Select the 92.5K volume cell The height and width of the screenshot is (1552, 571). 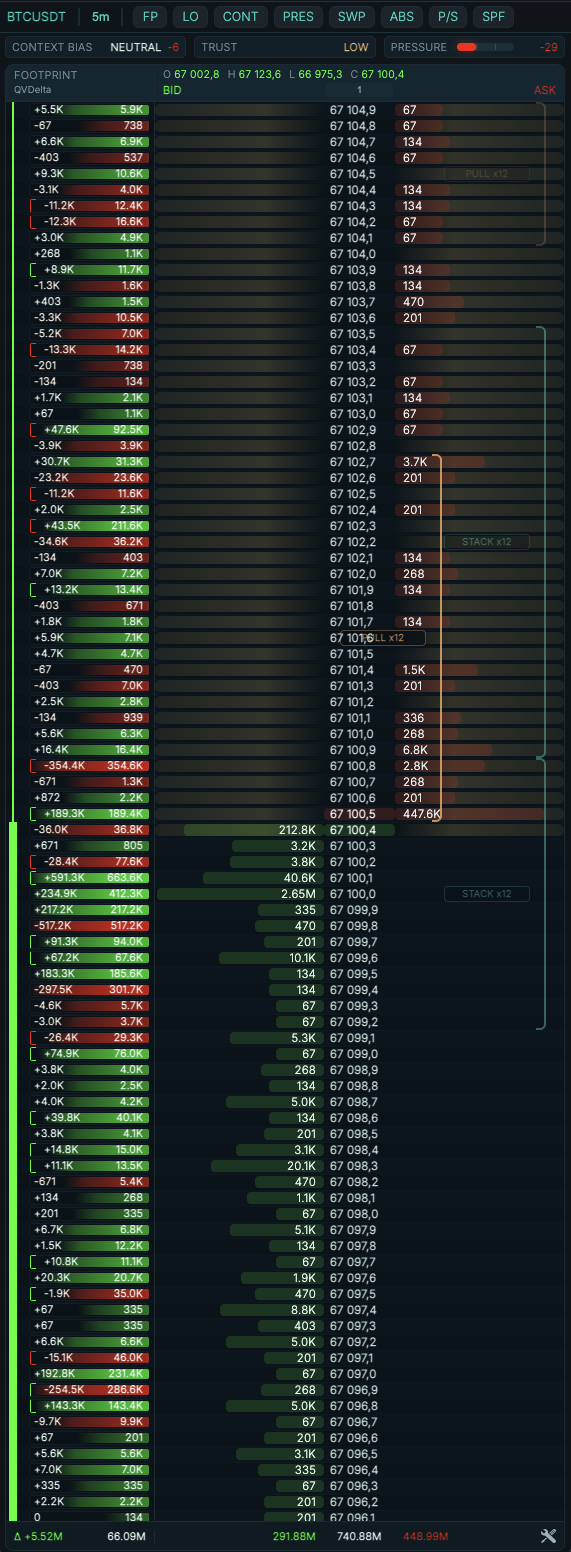pos(128,430)
